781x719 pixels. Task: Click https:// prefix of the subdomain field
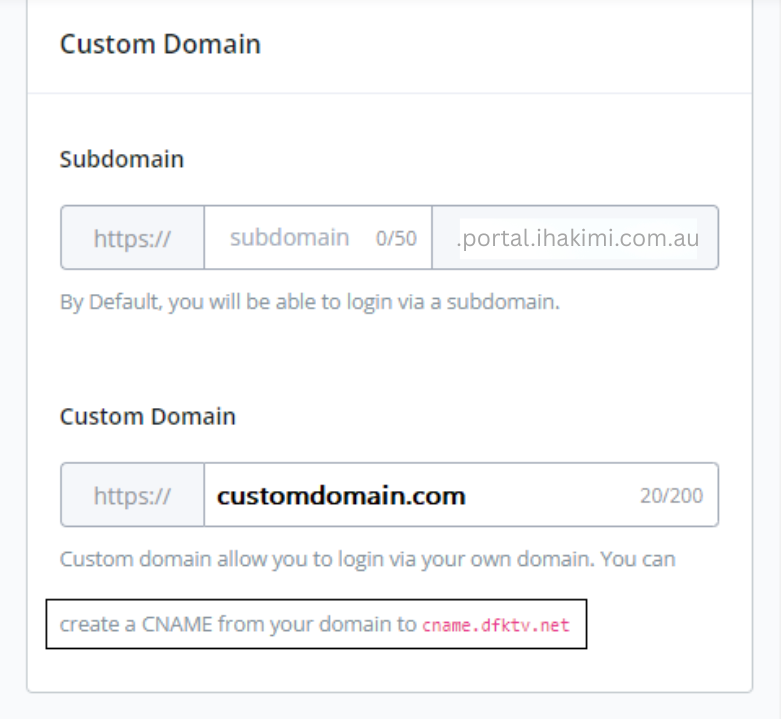[x=132, y=238]
